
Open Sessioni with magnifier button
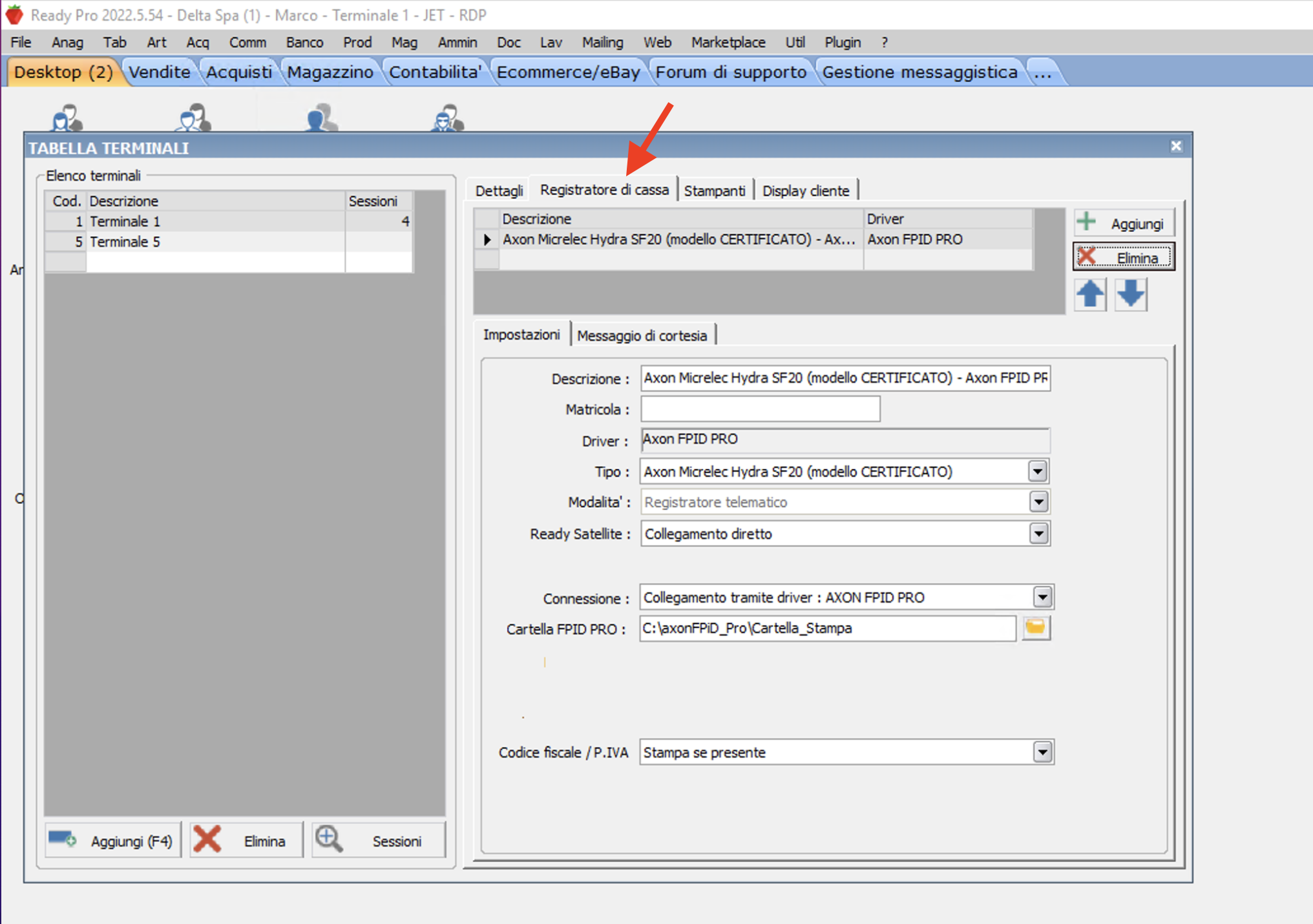pyautogui.click(x=379, y=840)
